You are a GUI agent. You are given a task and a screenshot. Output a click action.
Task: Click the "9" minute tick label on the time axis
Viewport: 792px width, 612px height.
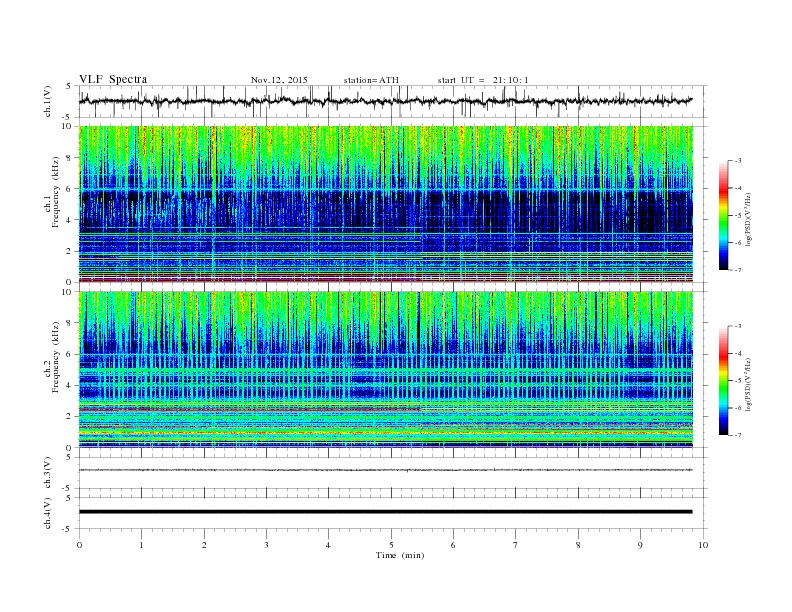[640, 545]
